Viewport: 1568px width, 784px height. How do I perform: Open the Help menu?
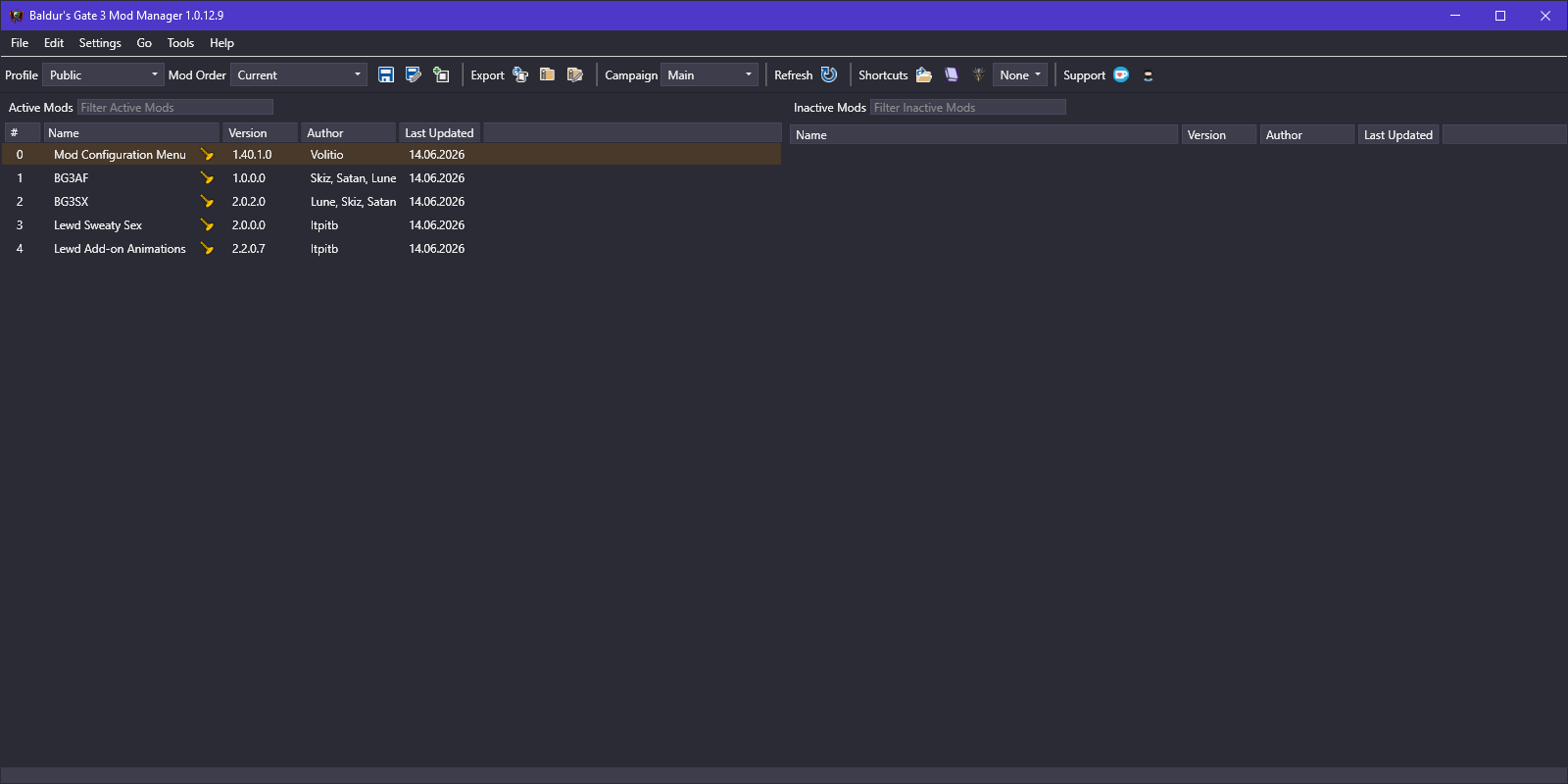coord(221,43)
